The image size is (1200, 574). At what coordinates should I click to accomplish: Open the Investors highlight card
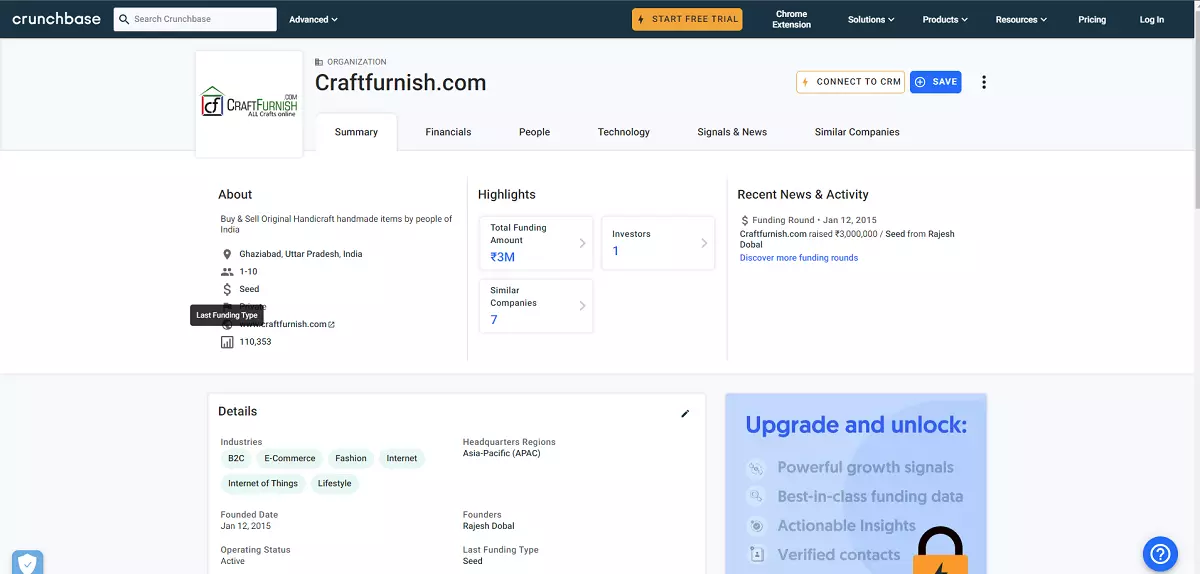658,243
